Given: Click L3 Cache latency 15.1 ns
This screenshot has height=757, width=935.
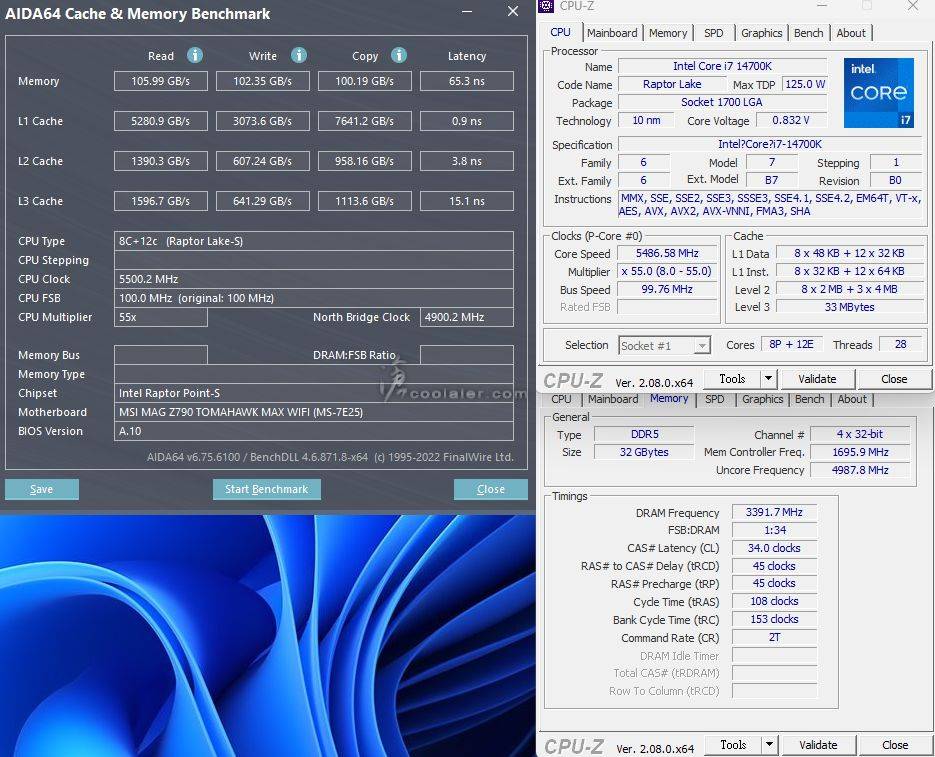Looking at the screenshot, I should click(x=467, y=201).
